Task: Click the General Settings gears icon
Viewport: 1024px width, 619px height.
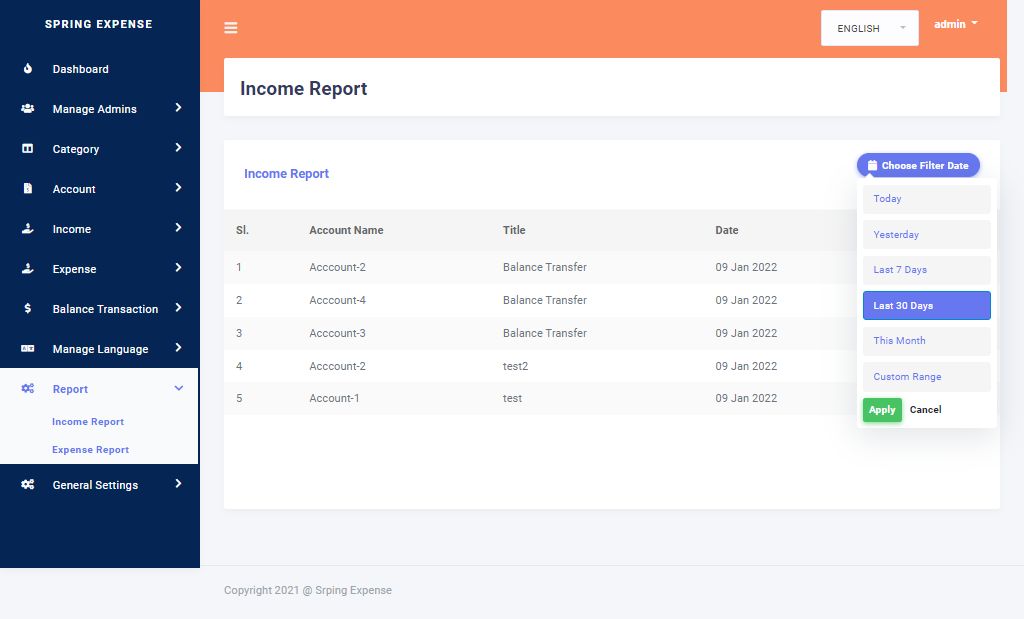Action: [x=28, y=485]
